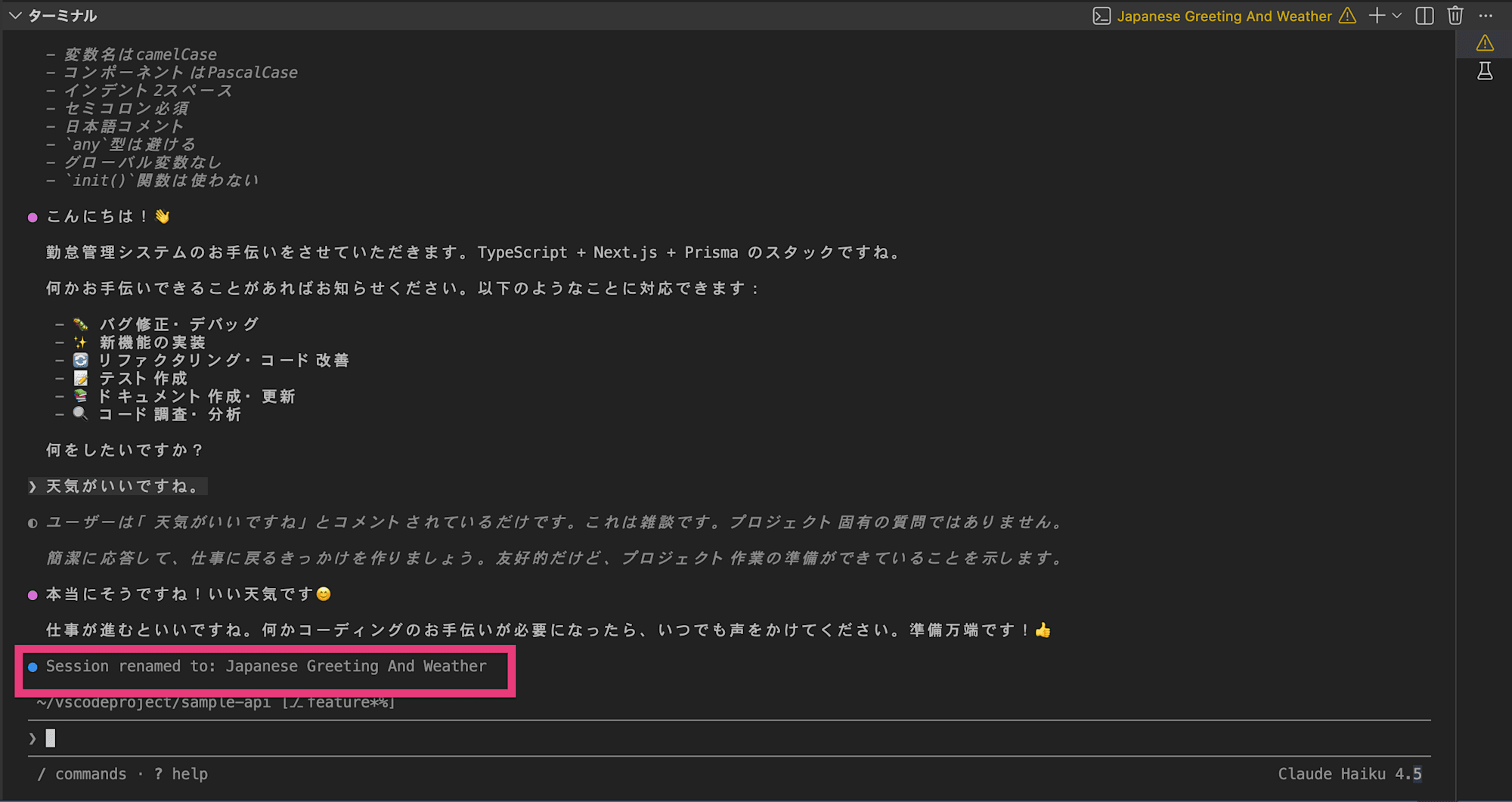This screenshot has width=1512, height=802.
Task: Select the Japanese Greeting And Weather terminal name
Action: tap(1224, 16)
